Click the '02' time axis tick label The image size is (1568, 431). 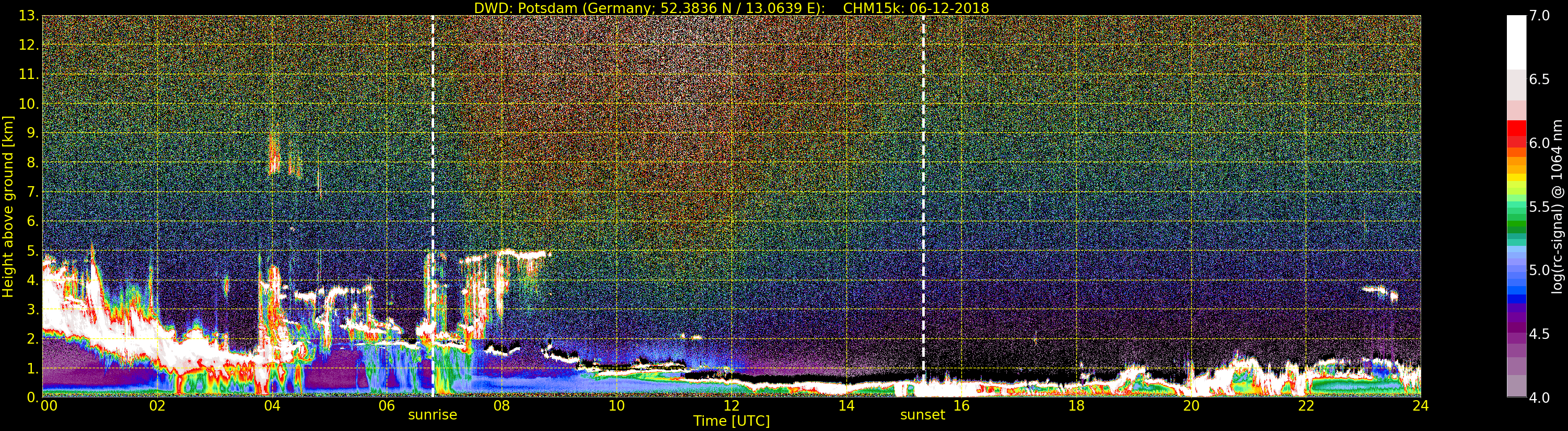[x=157, y=406]
